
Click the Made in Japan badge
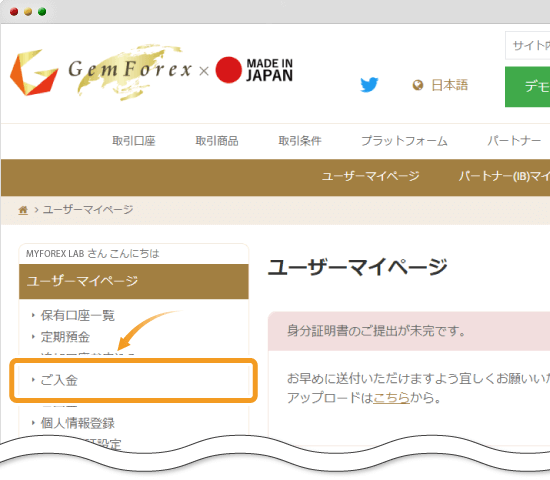(254, 70)
